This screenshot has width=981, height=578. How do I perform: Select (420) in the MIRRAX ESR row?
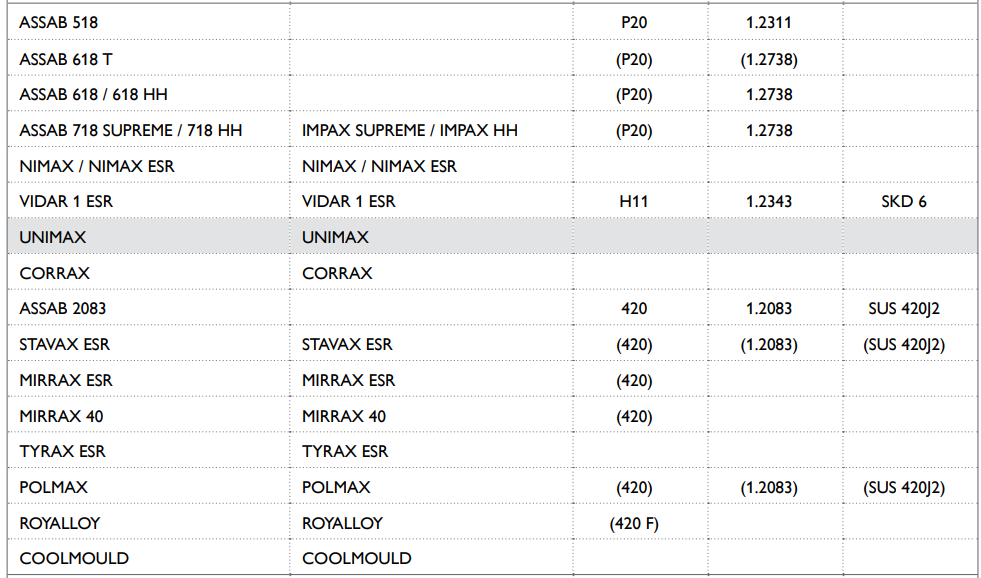pos(634,381)
